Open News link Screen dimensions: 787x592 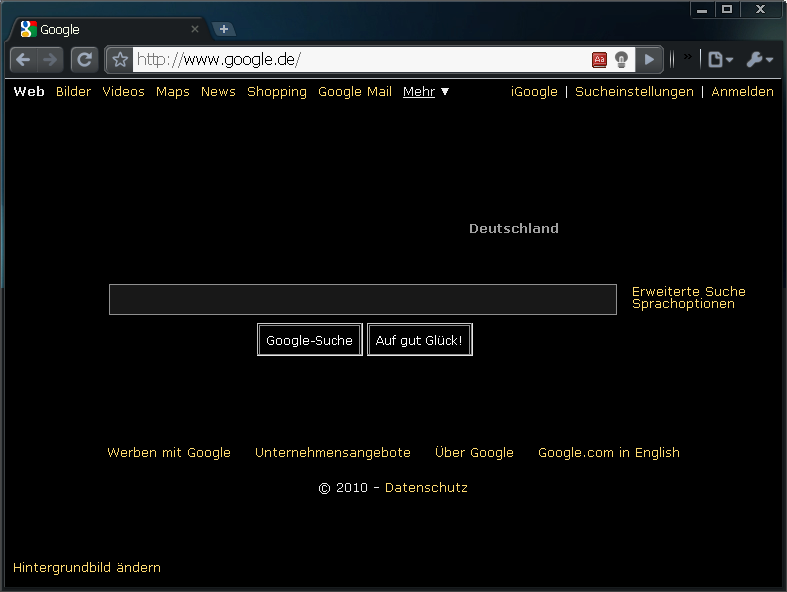pos(218,92)
